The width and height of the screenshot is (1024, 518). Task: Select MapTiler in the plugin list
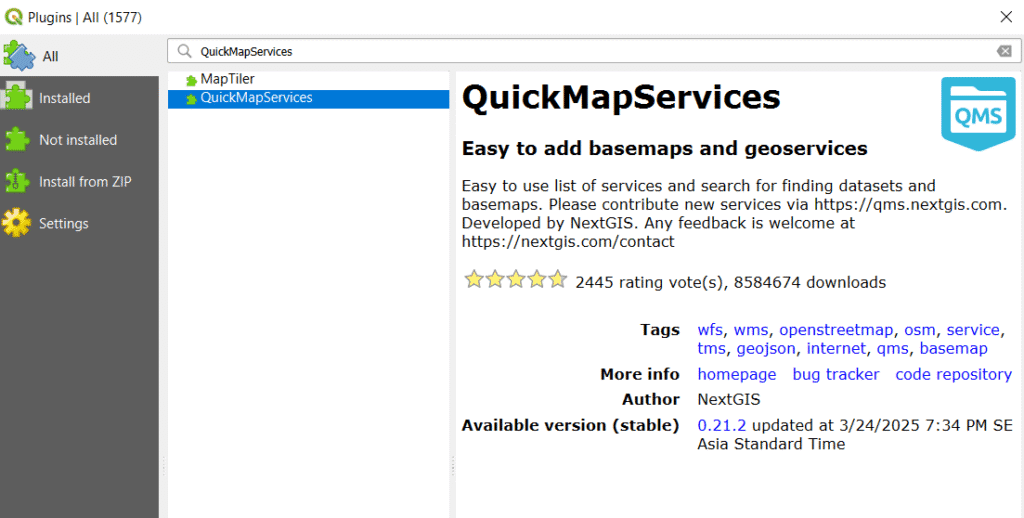click(x=308, y=79)
